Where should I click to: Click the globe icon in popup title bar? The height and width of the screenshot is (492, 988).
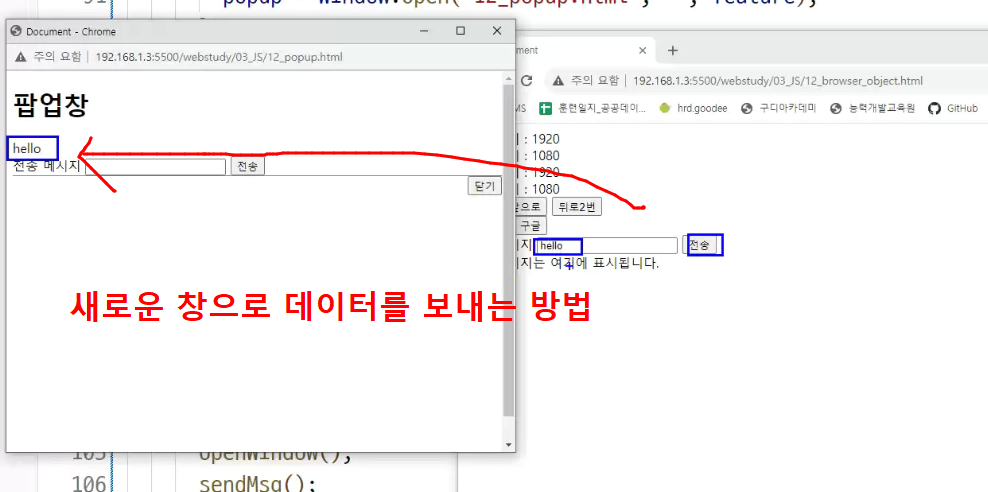16,31
